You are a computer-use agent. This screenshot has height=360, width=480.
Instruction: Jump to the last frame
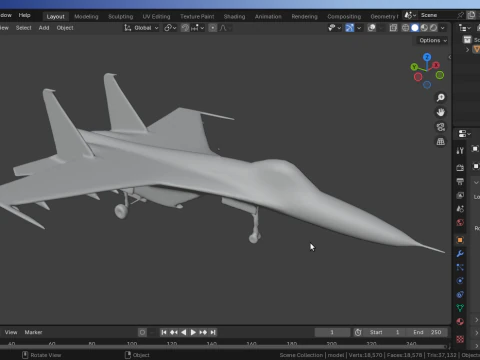click(x=213, y=332)
